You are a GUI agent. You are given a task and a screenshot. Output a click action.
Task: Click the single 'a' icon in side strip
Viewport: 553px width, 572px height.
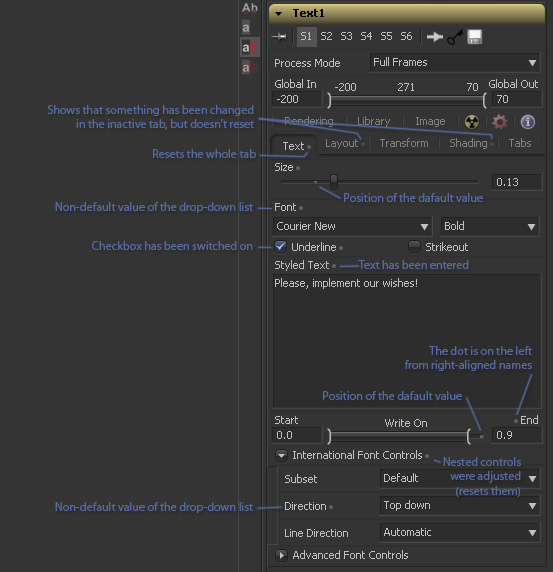coord(246,27)
